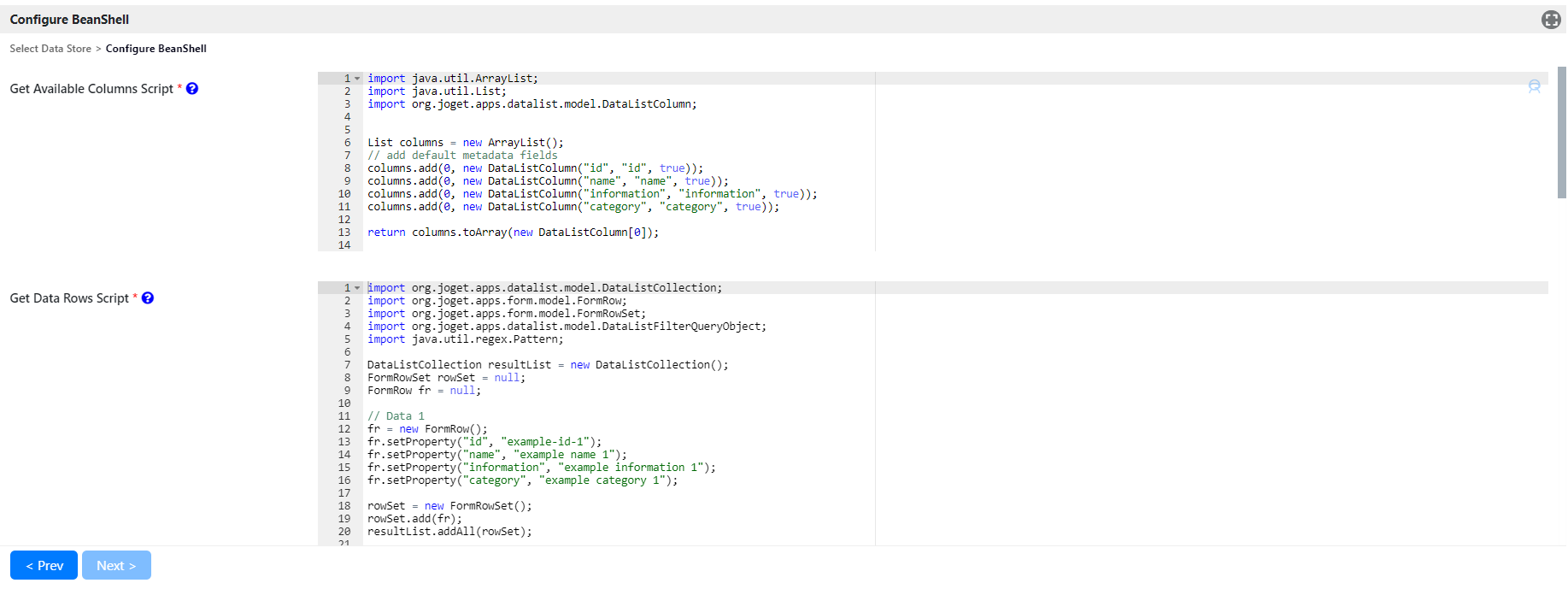
Task: Open help for Get Available Columns Script
Action: [x=192, y=88]
